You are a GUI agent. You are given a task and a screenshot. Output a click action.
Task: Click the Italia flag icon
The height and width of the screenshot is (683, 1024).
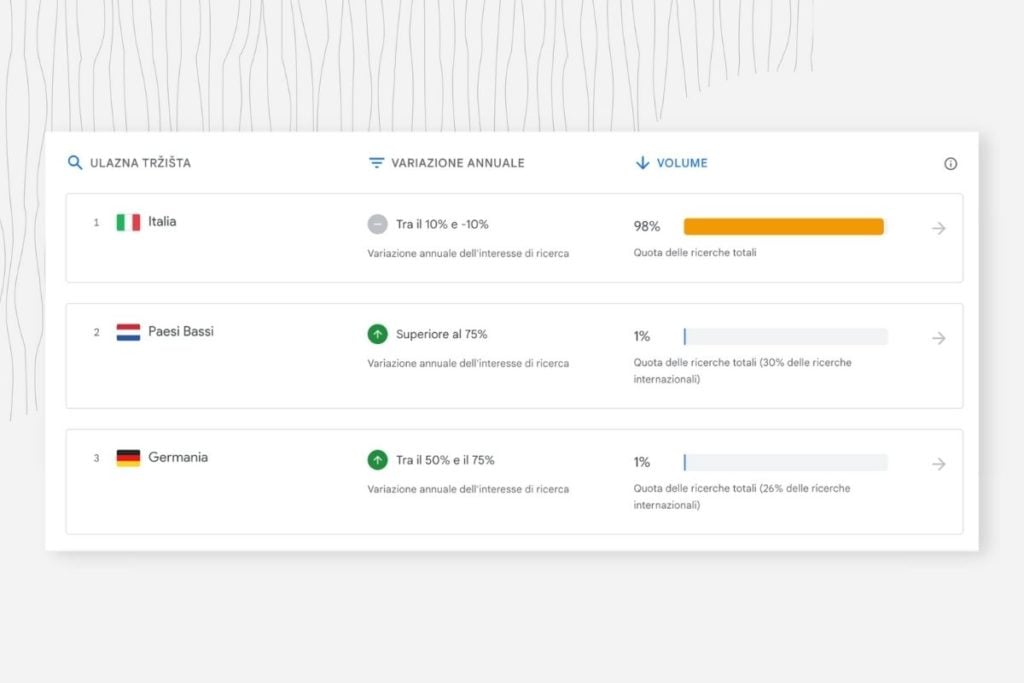pyautogui.click(x=128, y=223)
